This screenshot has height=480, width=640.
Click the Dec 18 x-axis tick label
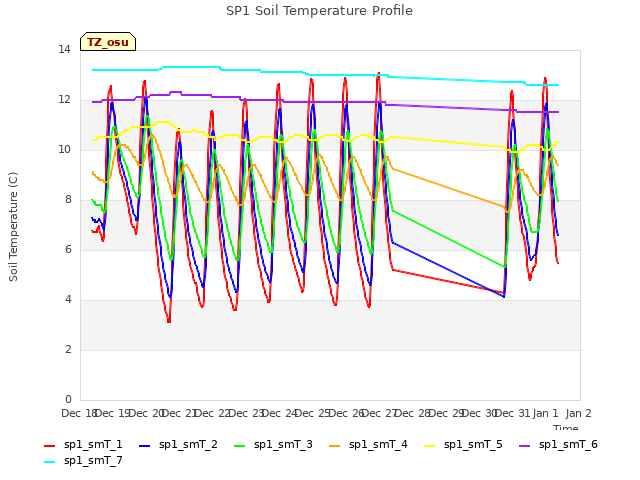pos(79,413)
